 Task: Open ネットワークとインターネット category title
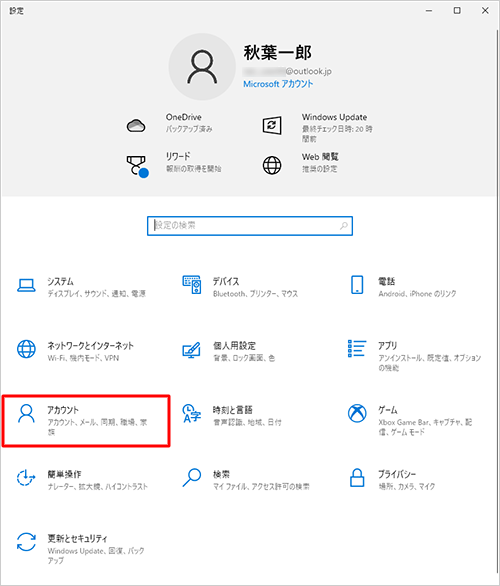click(x=90, y=346)
